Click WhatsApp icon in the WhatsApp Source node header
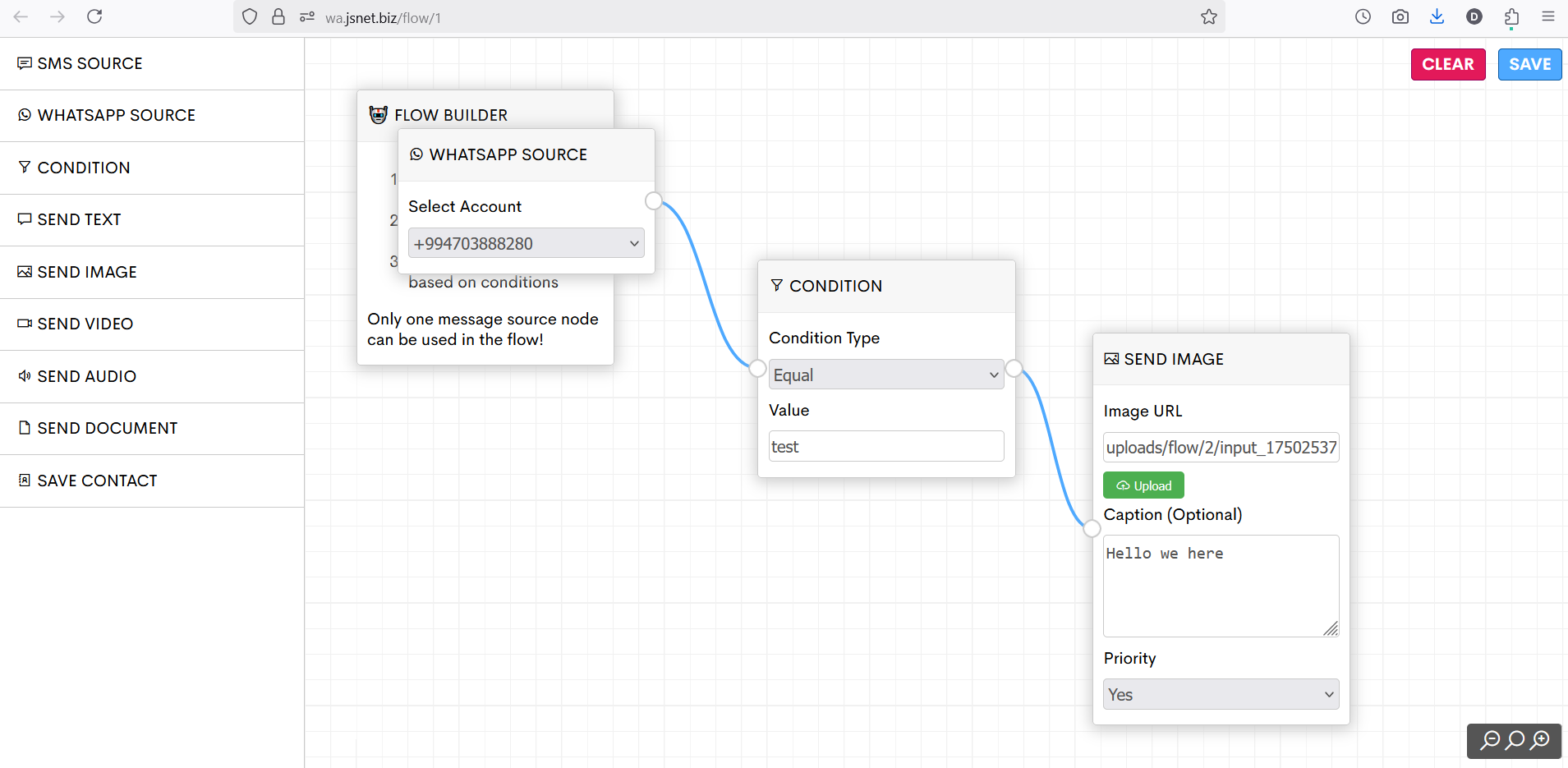This screenshot has height=768, width=1568. (x=416, y=154)
